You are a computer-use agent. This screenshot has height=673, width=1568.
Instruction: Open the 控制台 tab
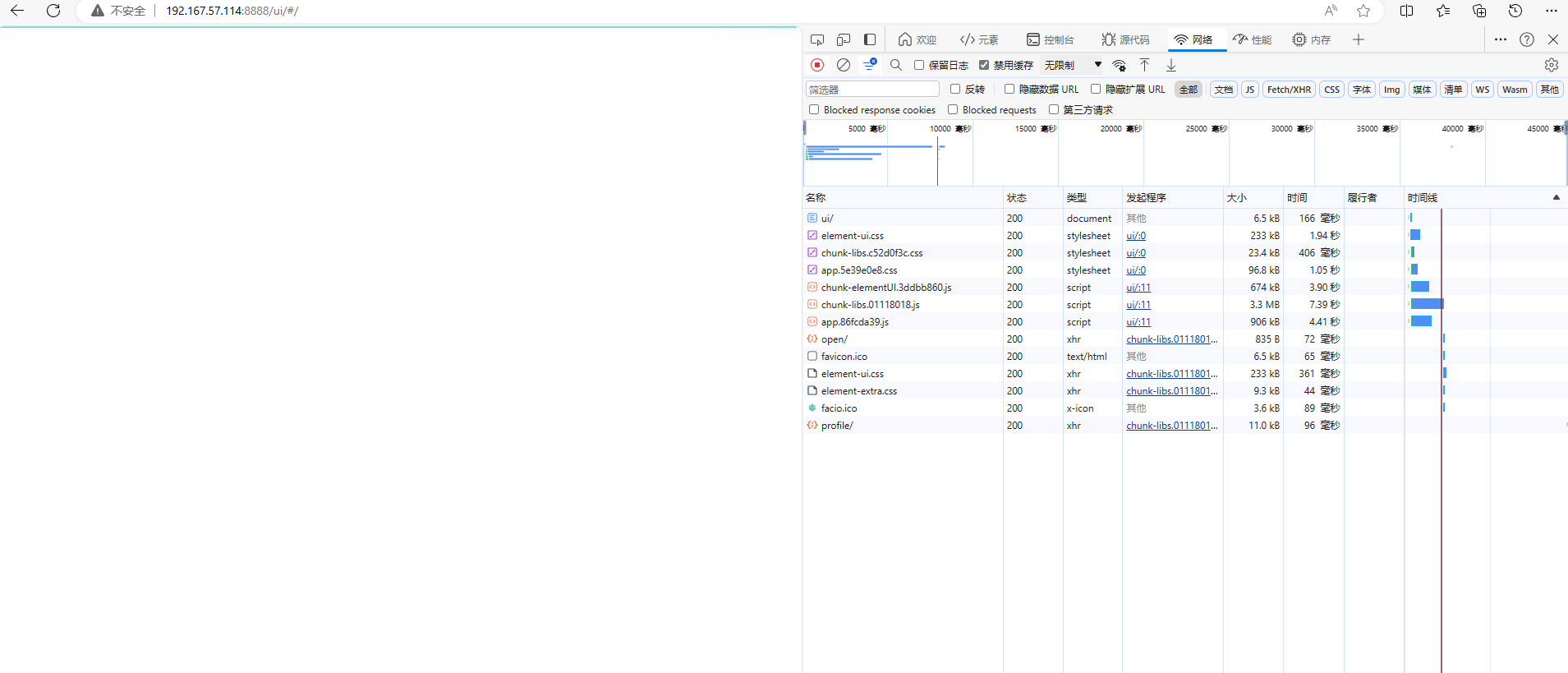coord(1050,39)
